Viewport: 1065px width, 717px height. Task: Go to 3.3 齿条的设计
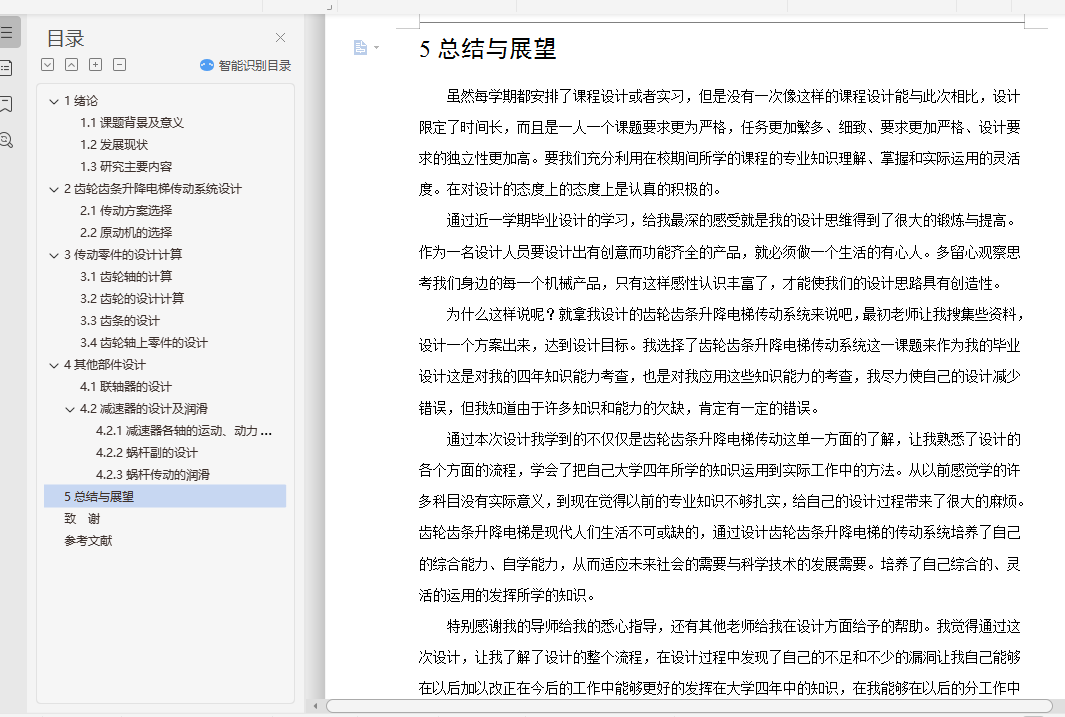[x=120, y=320]
